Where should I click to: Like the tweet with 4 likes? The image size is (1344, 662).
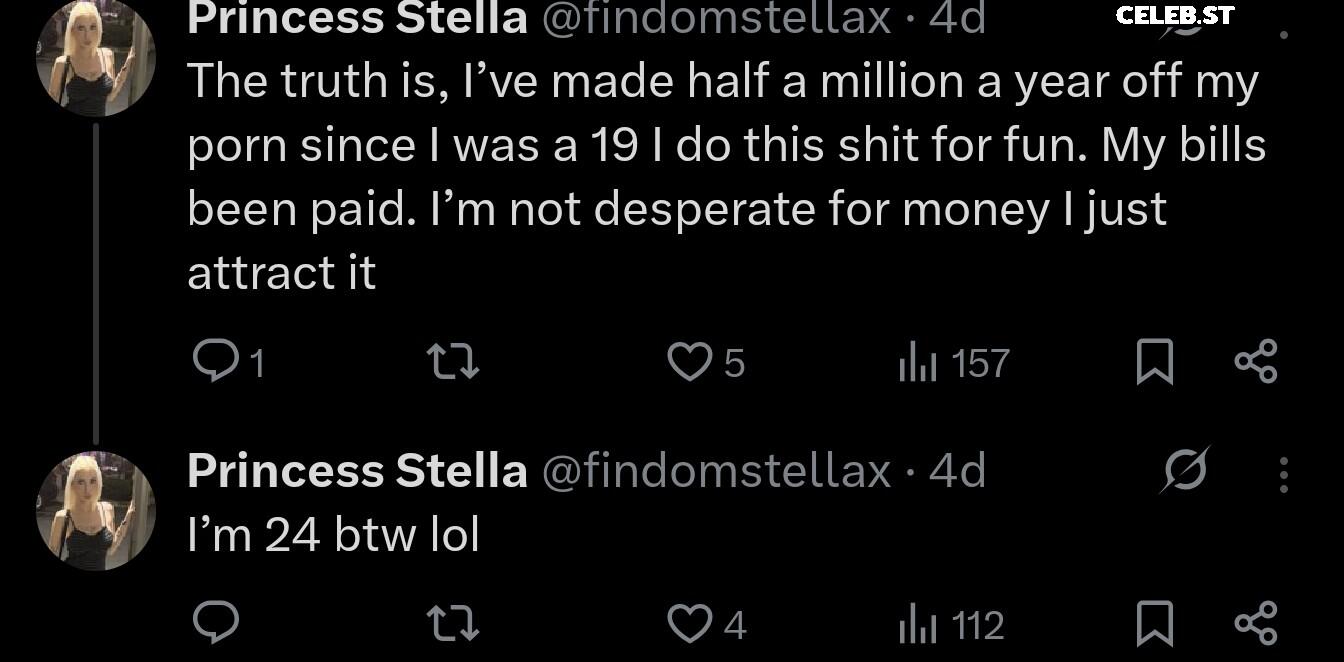coord(706,624)
